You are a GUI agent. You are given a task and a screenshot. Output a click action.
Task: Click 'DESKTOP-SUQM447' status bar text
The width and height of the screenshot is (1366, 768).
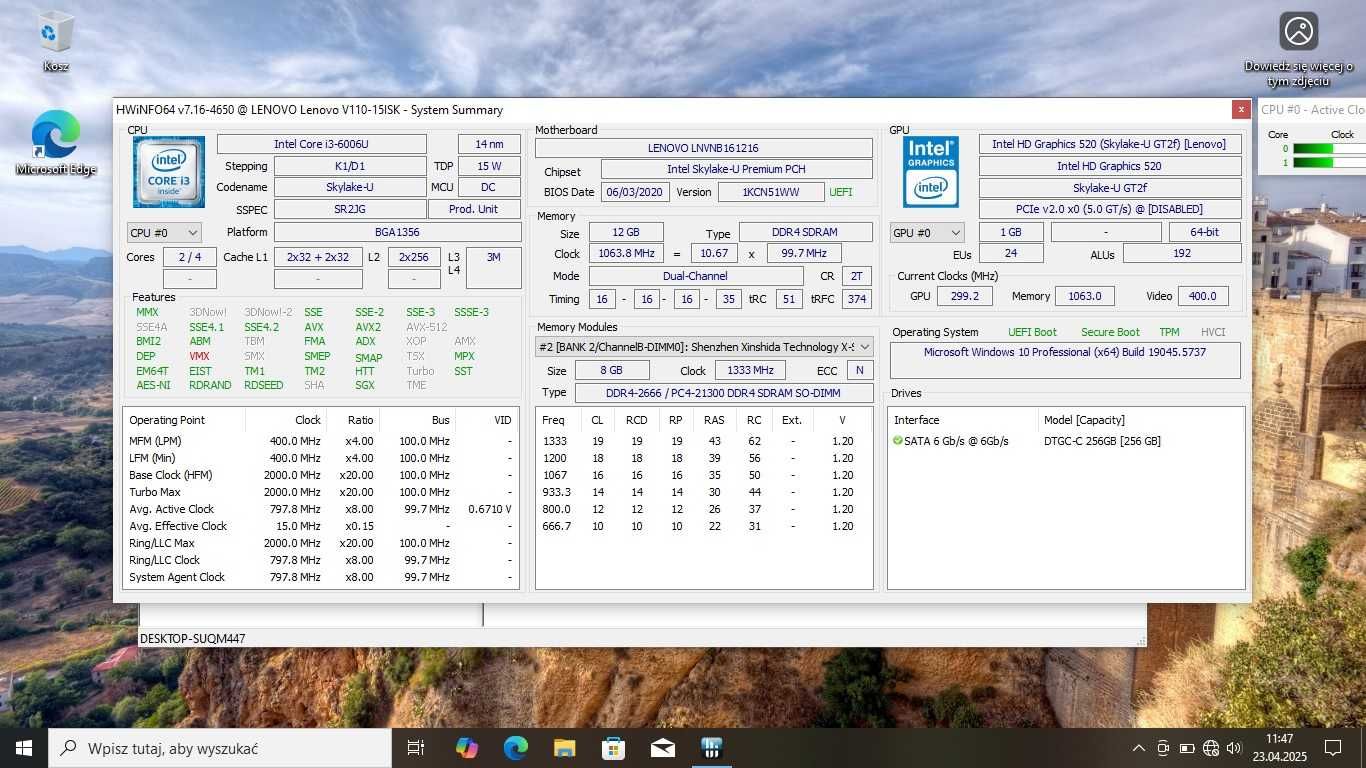pos(192,638)
